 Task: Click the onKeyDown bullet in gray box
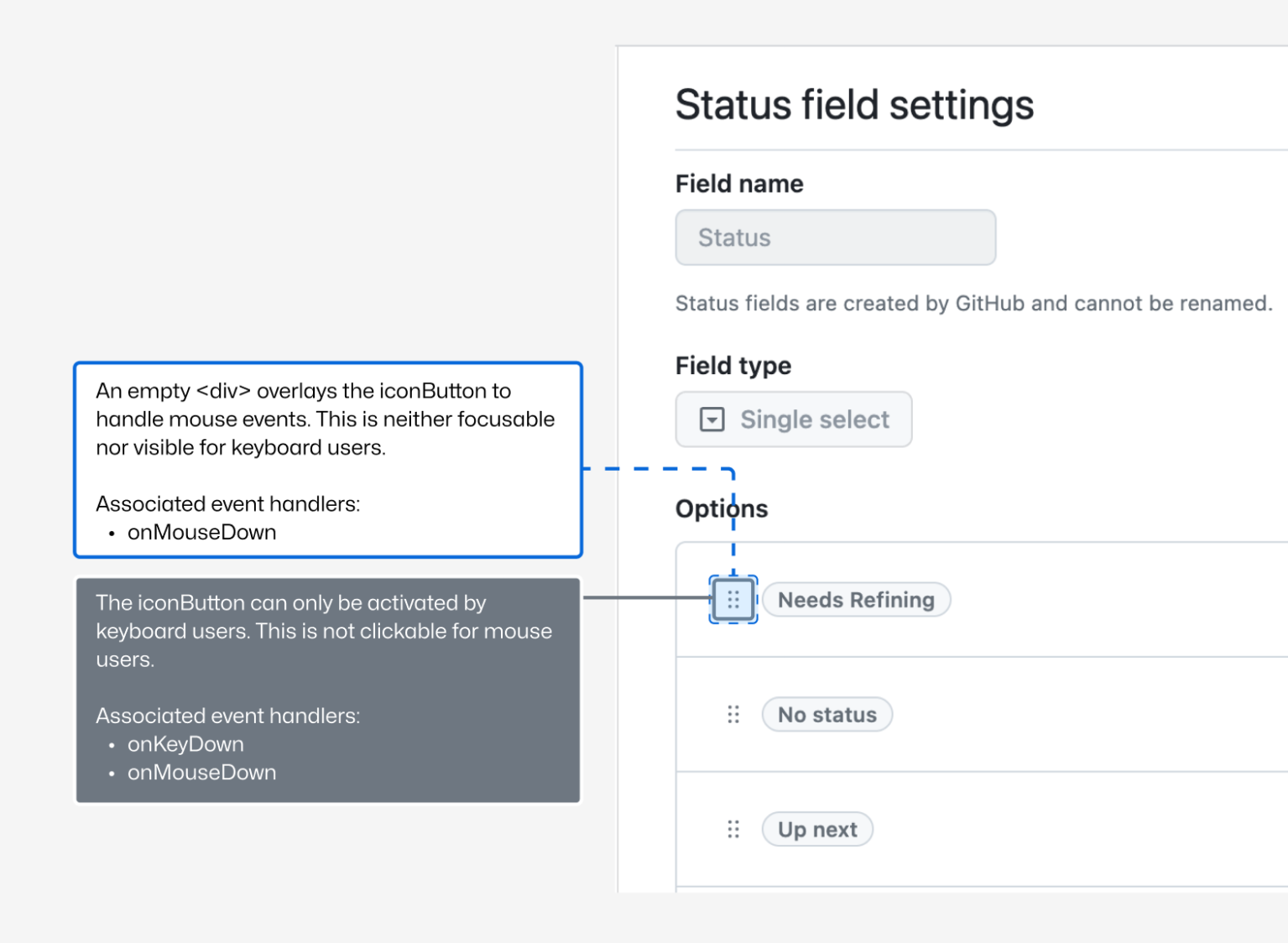tap(185, 744)
